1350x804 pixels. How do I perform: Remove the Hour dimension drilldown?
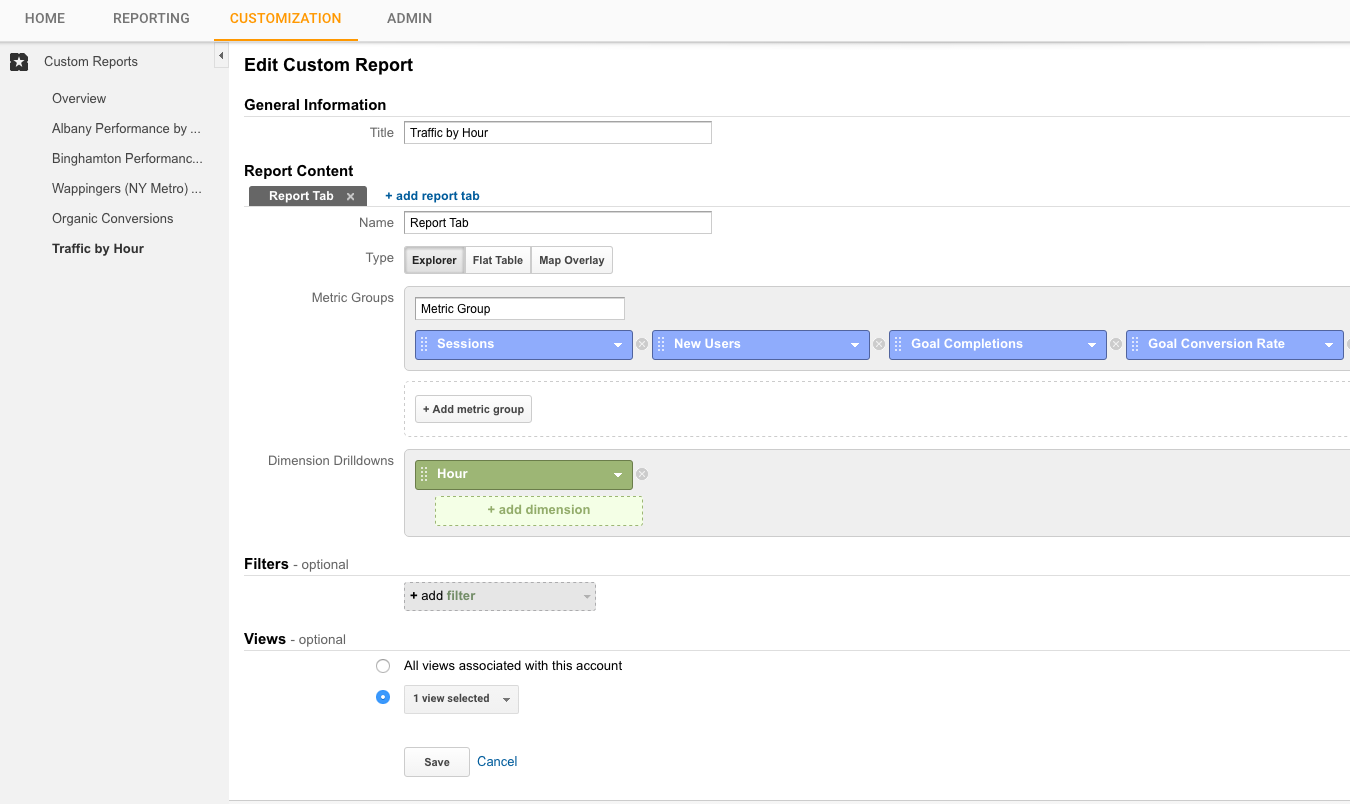coord(642,474)
